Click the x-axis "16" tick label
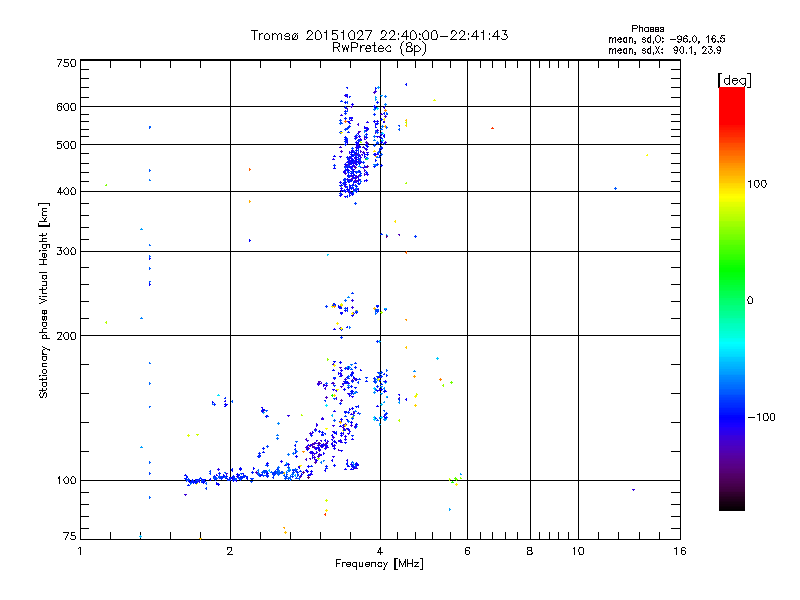This screenshot has width=800, height=600. click(680, 551)
